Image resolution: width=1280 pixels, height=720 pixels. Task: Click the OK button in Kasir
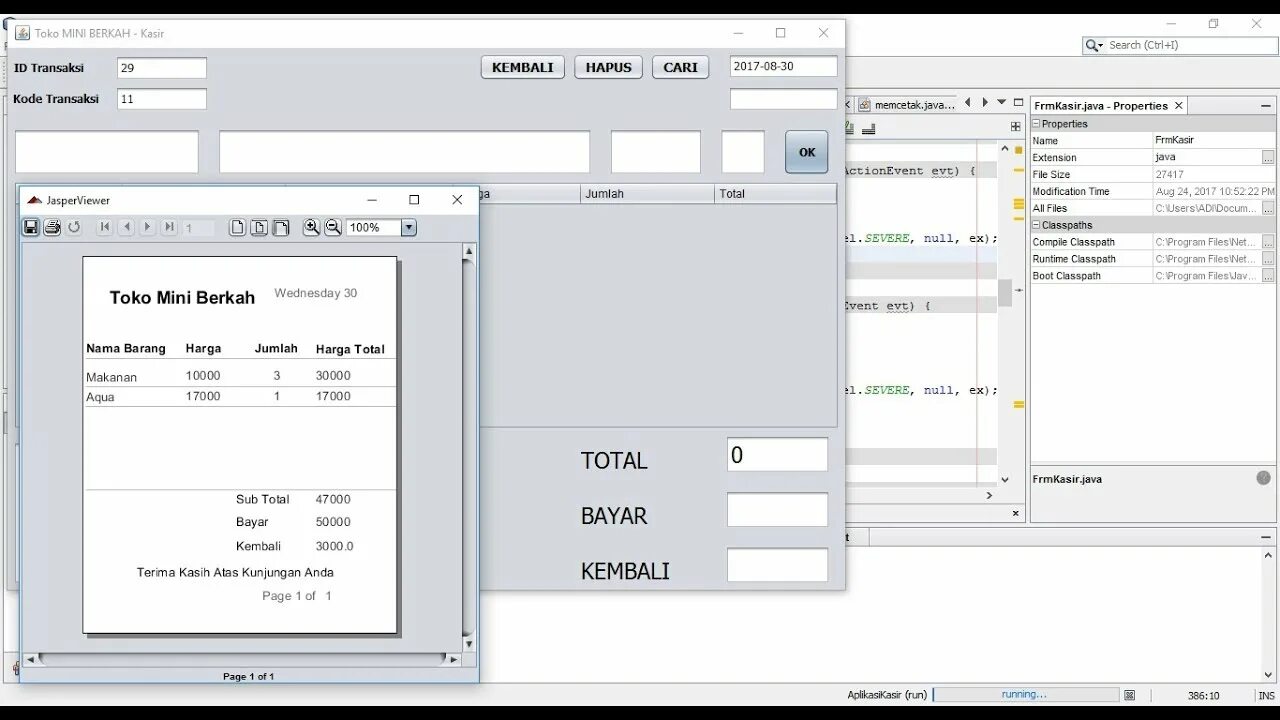[x=807, y=152]
